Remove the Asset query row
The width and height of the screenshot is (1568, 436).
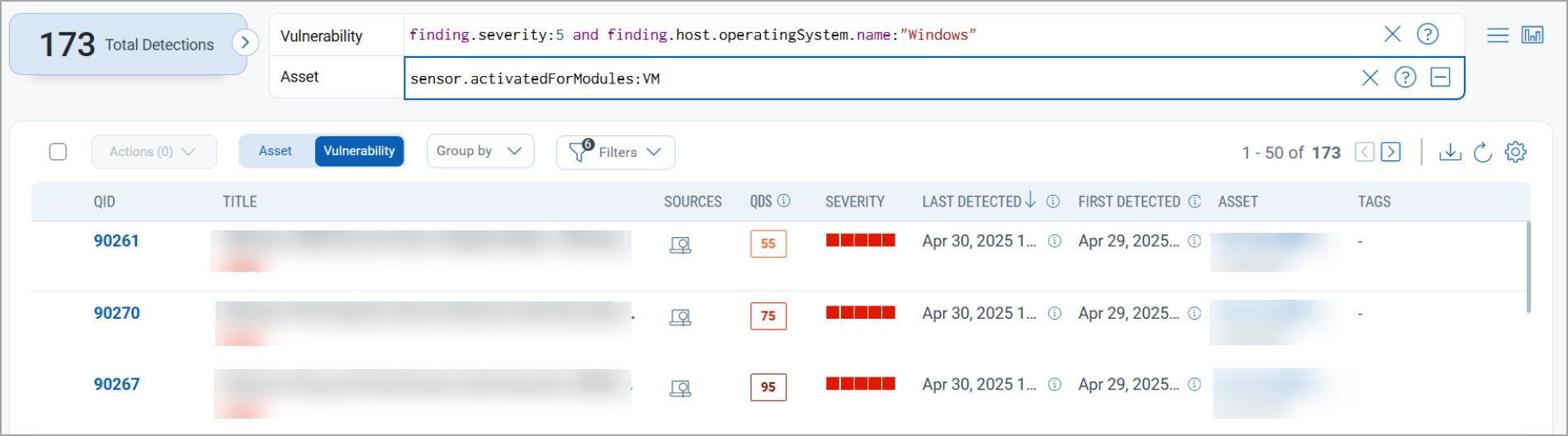1441,78
